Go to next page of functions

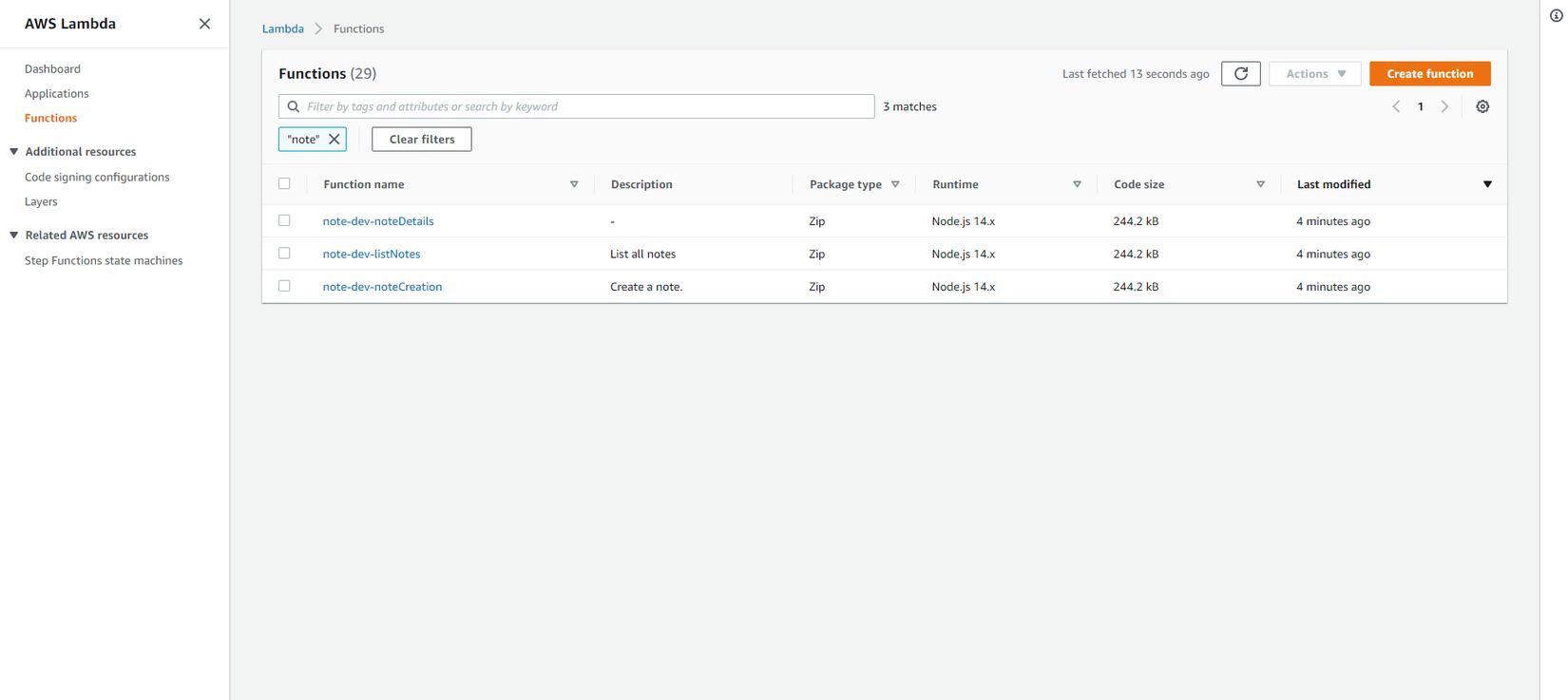(x=1444, y=106)
